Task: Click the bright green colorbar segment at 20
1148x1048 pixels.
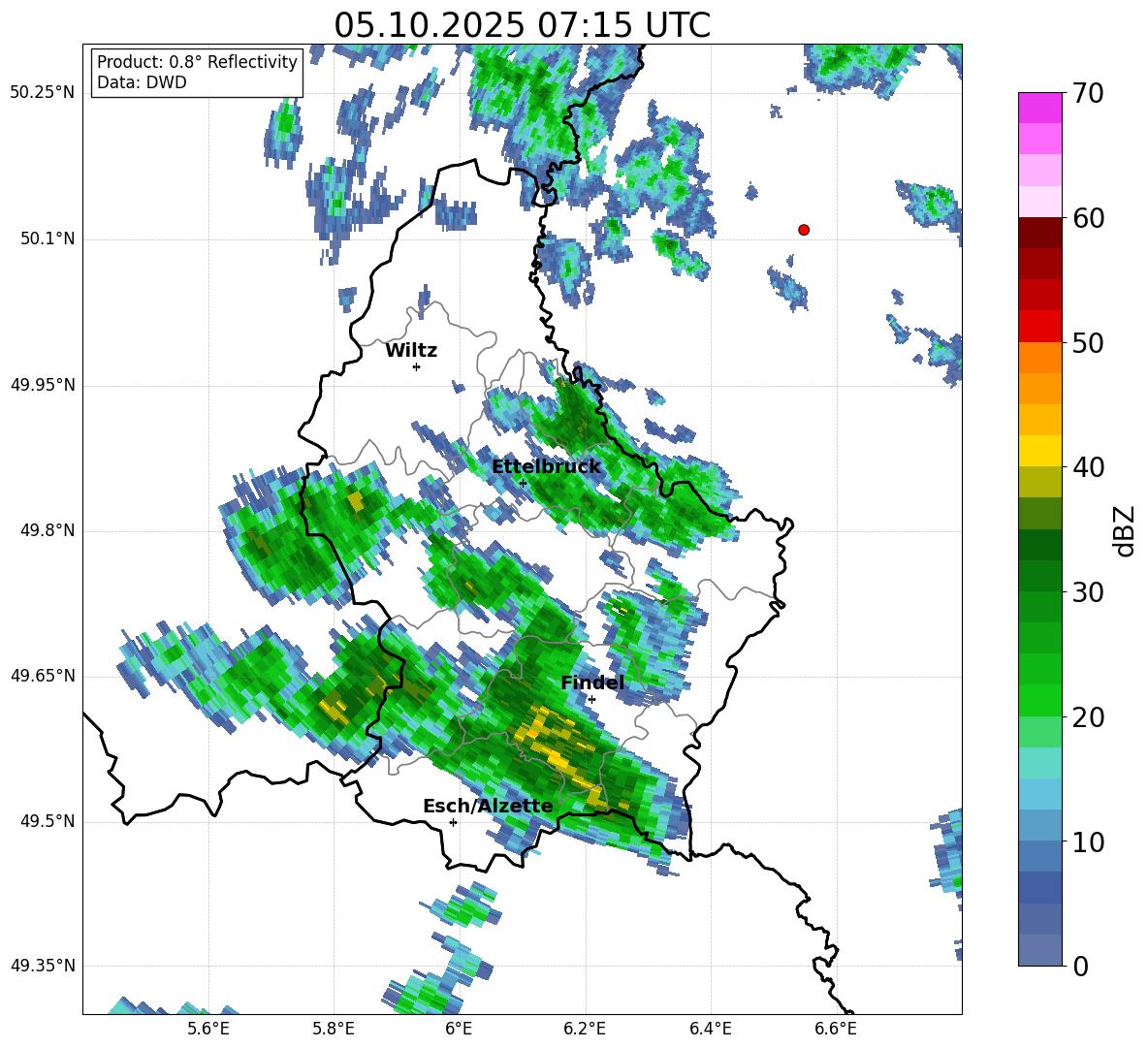Action: click(x=1039, y=700)
